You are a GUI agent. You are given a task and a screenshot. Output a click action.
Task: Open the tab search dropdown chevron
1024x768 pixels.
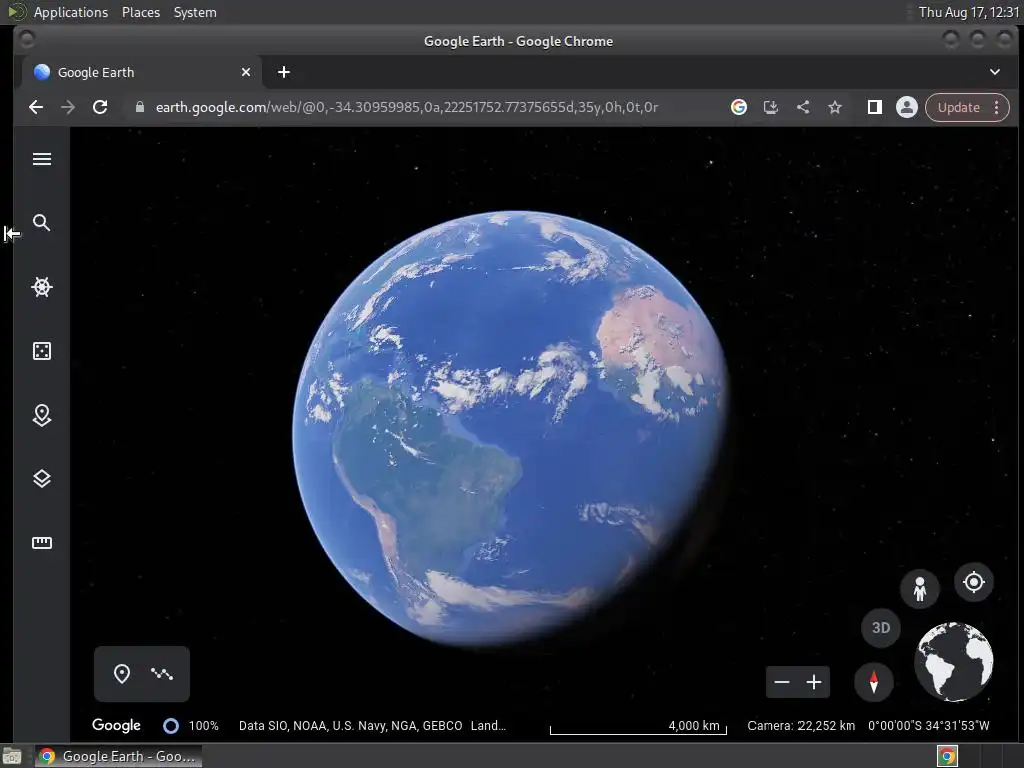[995, 72]
